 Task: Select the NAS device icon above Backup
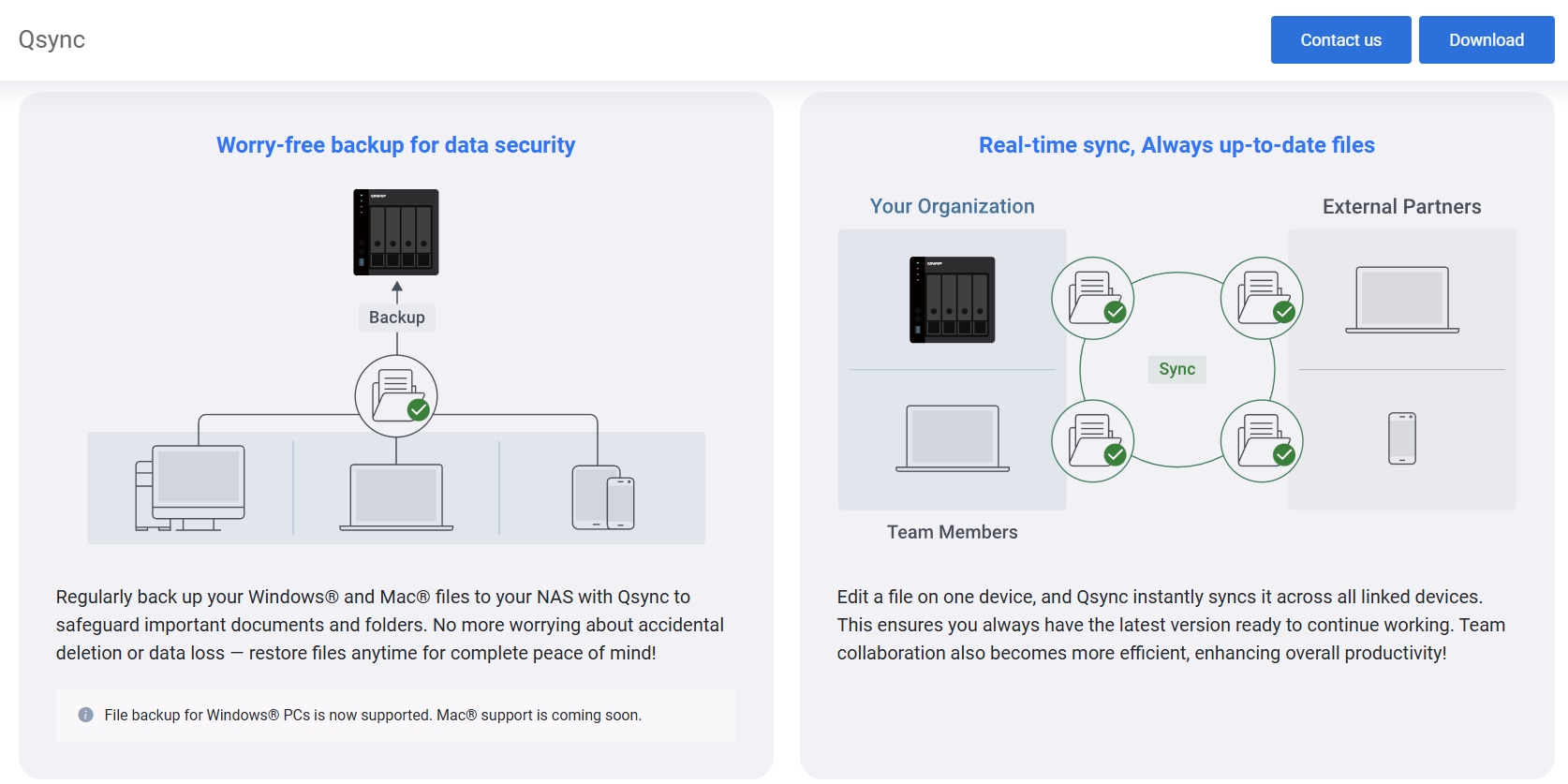pos(396,232)
